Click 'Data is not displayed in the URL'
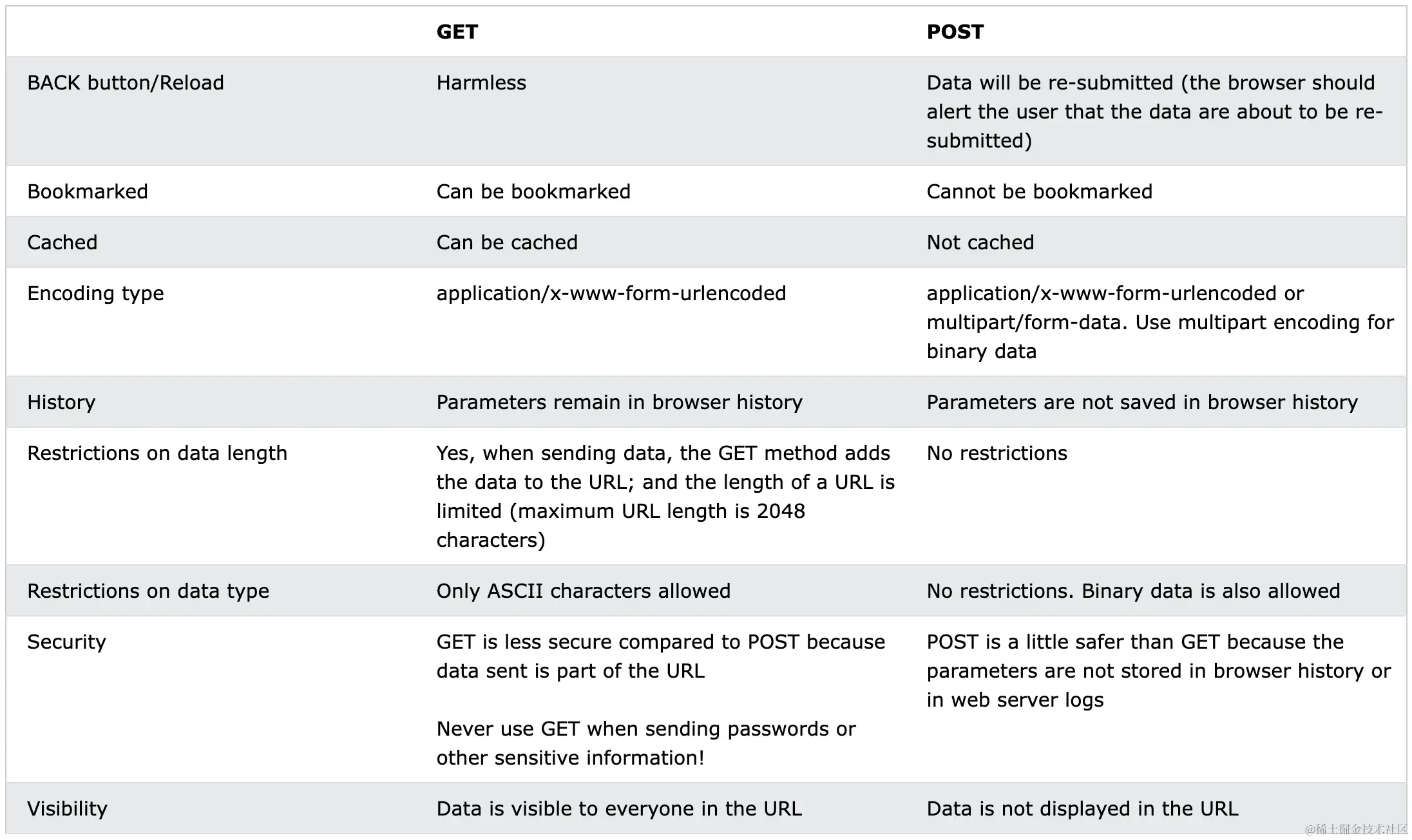1412x840 pixels. pyautogui.click(x=1082, y=808)
